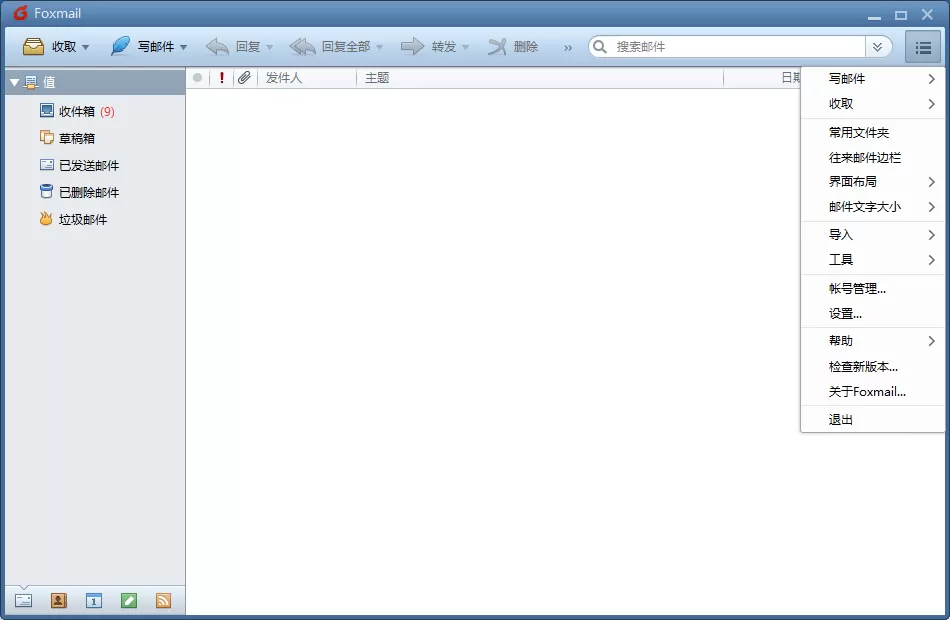Image resolution: width=950 pixels, height=620 pixels.
Task: Open the Drafts (草稿箱) folder
Action: tap(67, 138)
